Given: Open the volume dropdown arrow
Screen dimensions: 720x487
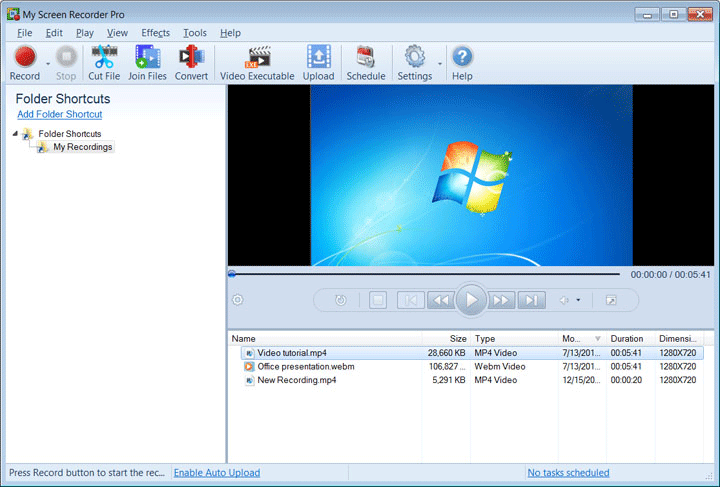Looking at the screenshot, I should pyautogui.click(x=578, y=300).
